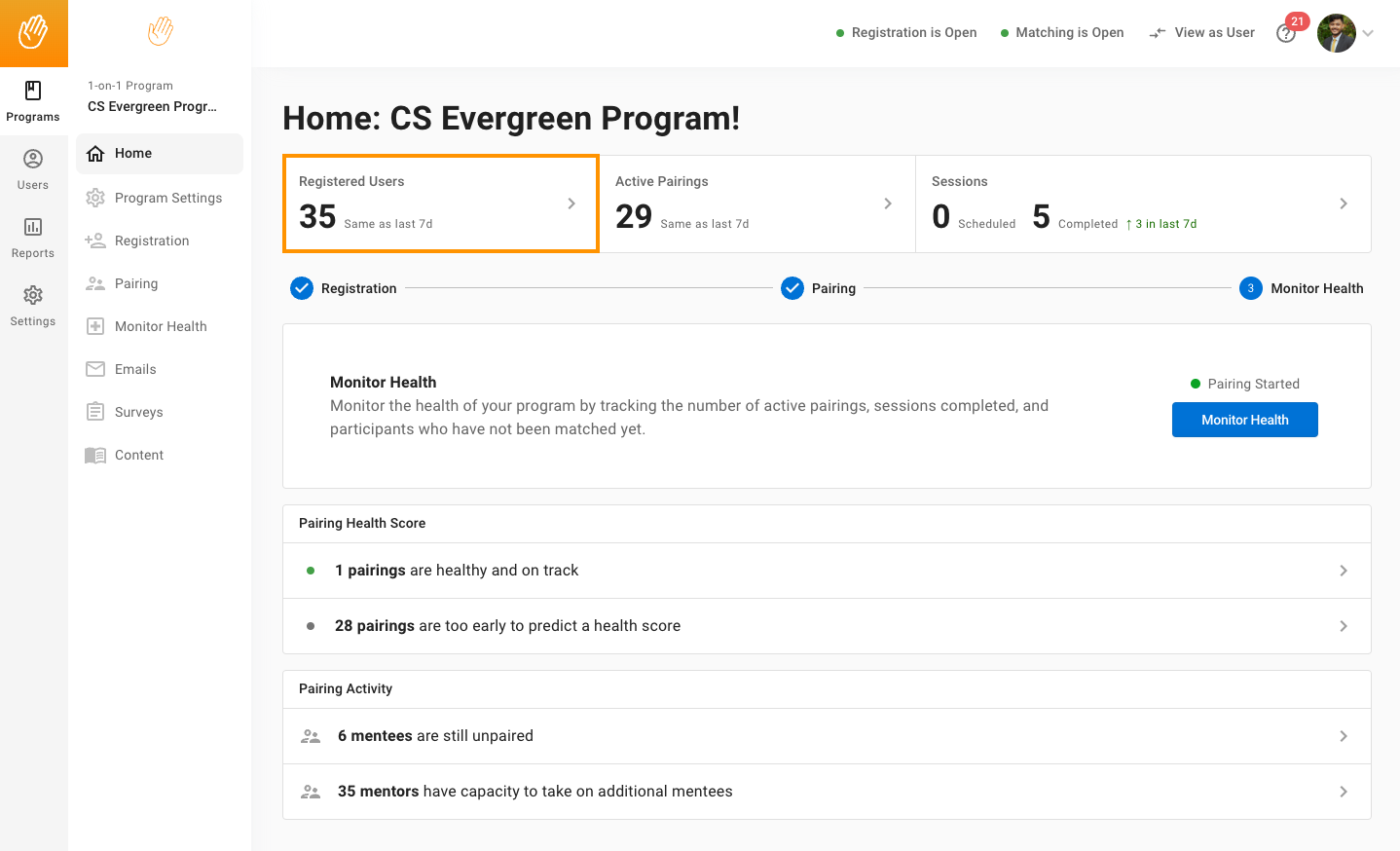Click the Emails envelope icon
This screenshot has height=851, width=1400.
(x=95, y=369)
